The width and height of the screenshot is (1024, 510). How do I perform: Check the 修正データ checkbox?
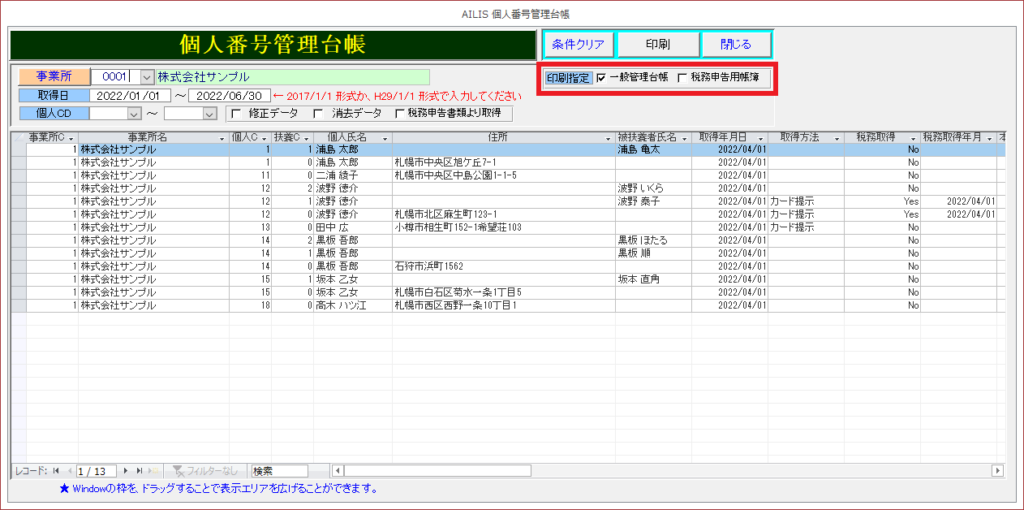(x=236, y=113)
